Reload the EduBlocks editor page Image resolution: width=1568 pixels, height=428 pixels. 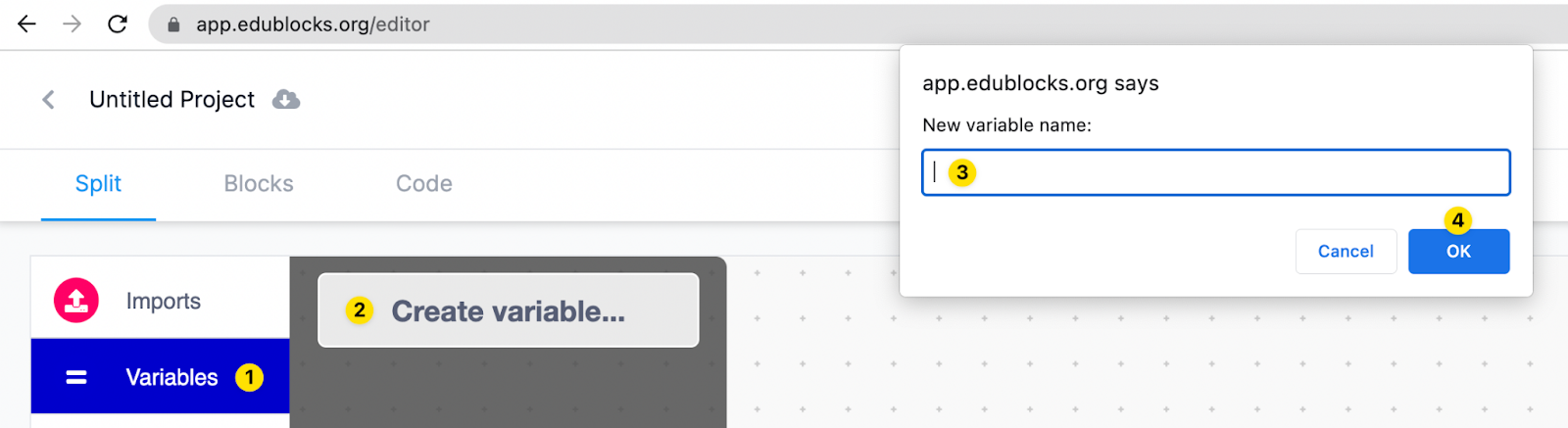click(118, 24)
